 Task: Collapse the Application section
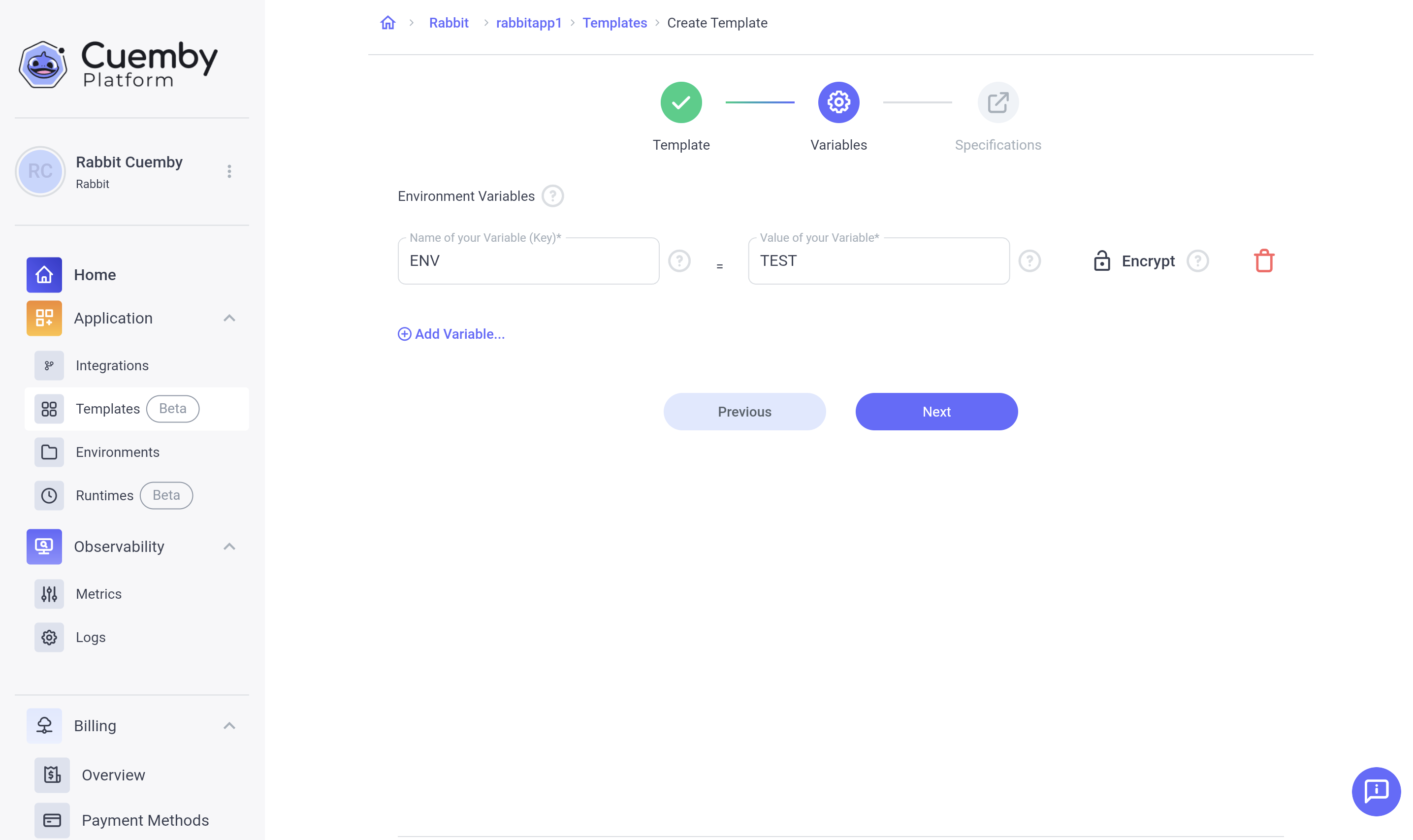(x=229, y=318)
